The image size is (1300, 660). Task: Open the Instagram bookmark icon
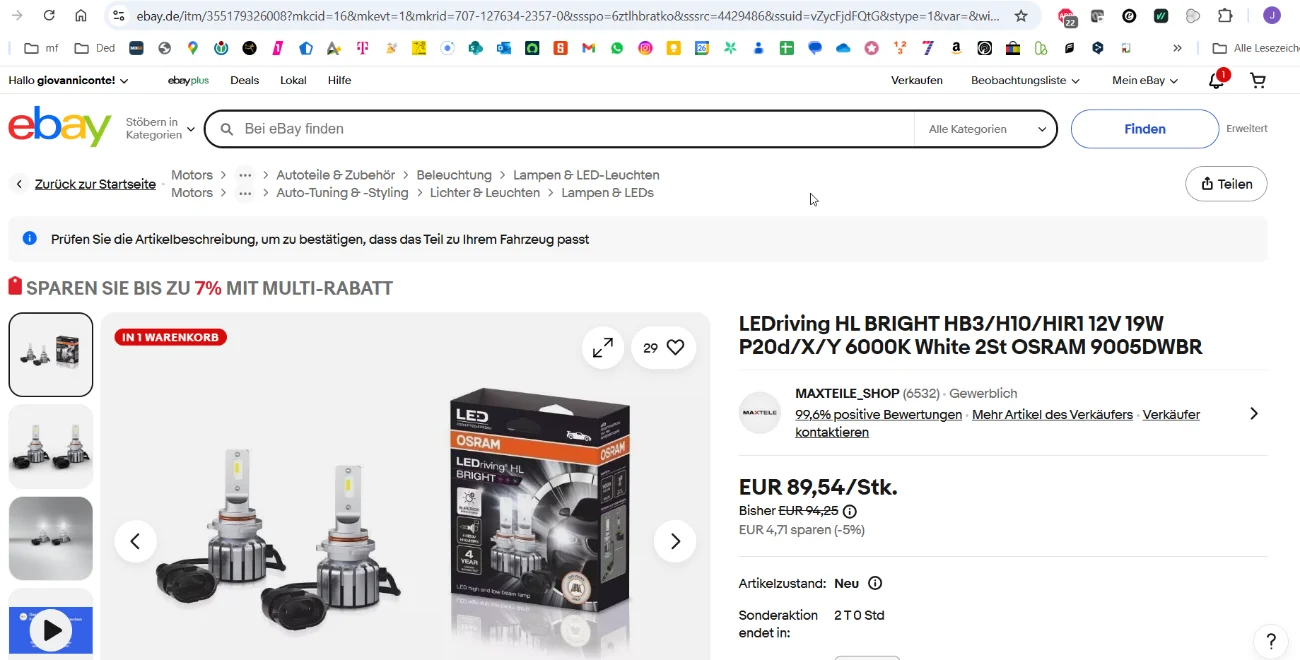[x=646, y=48]
